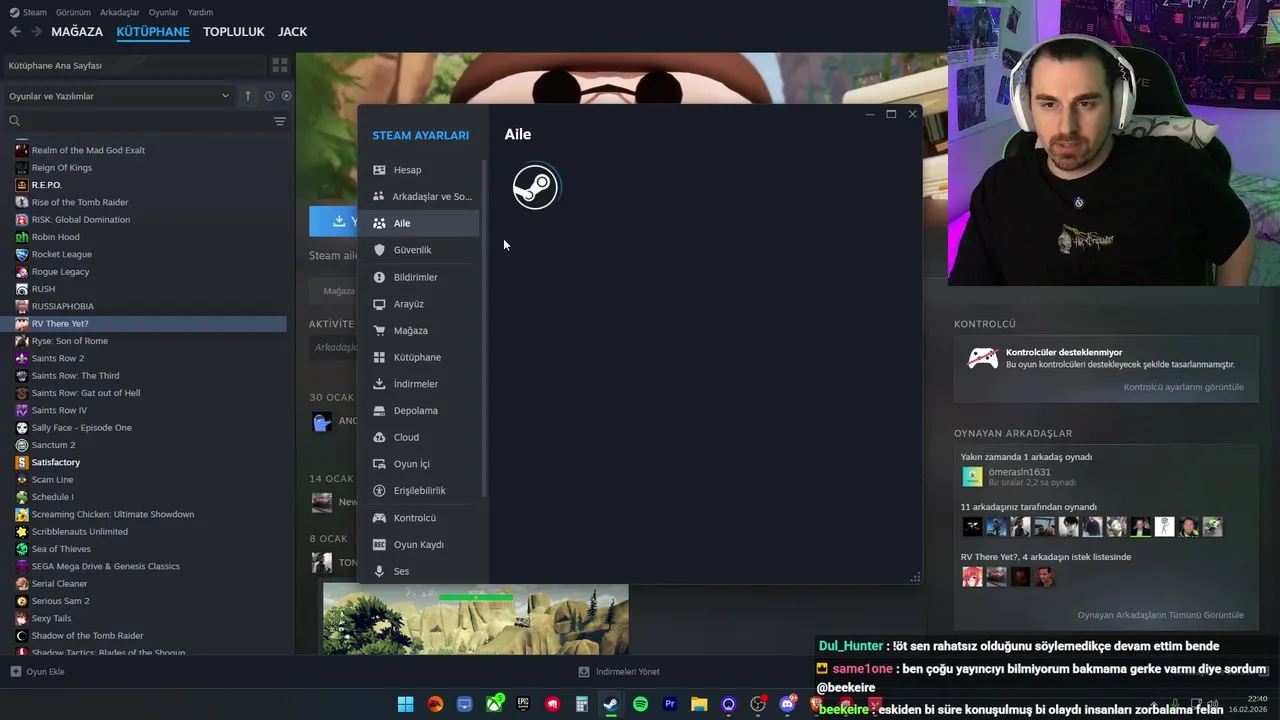Open Calculator from taskbar
The width and height of the screenshot is (1280, 720).
582,704
